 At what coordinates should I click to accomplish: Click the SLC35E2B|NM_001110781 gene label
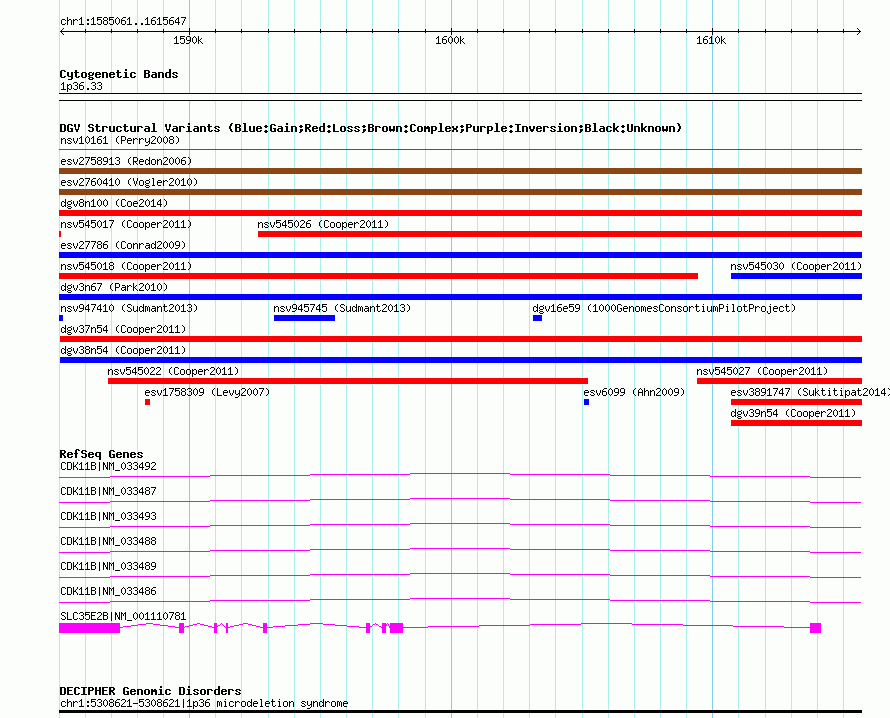coord(123,616)
